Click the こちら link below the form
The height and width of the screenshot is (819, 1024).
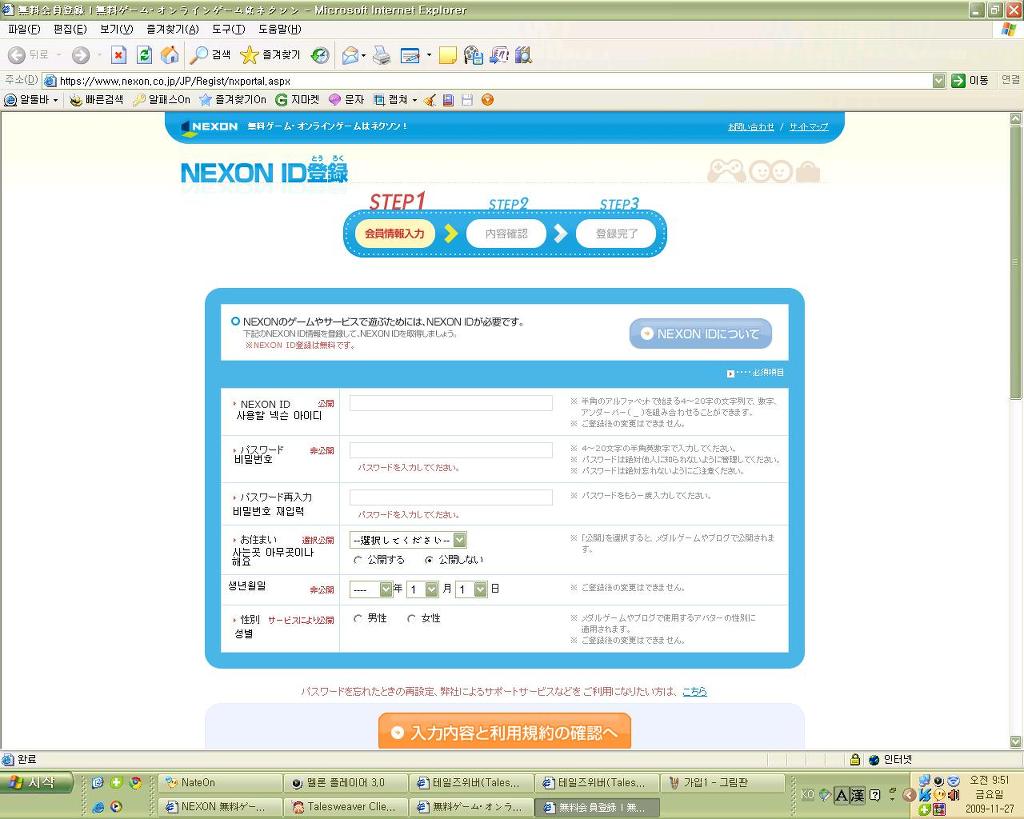point(695,691)
